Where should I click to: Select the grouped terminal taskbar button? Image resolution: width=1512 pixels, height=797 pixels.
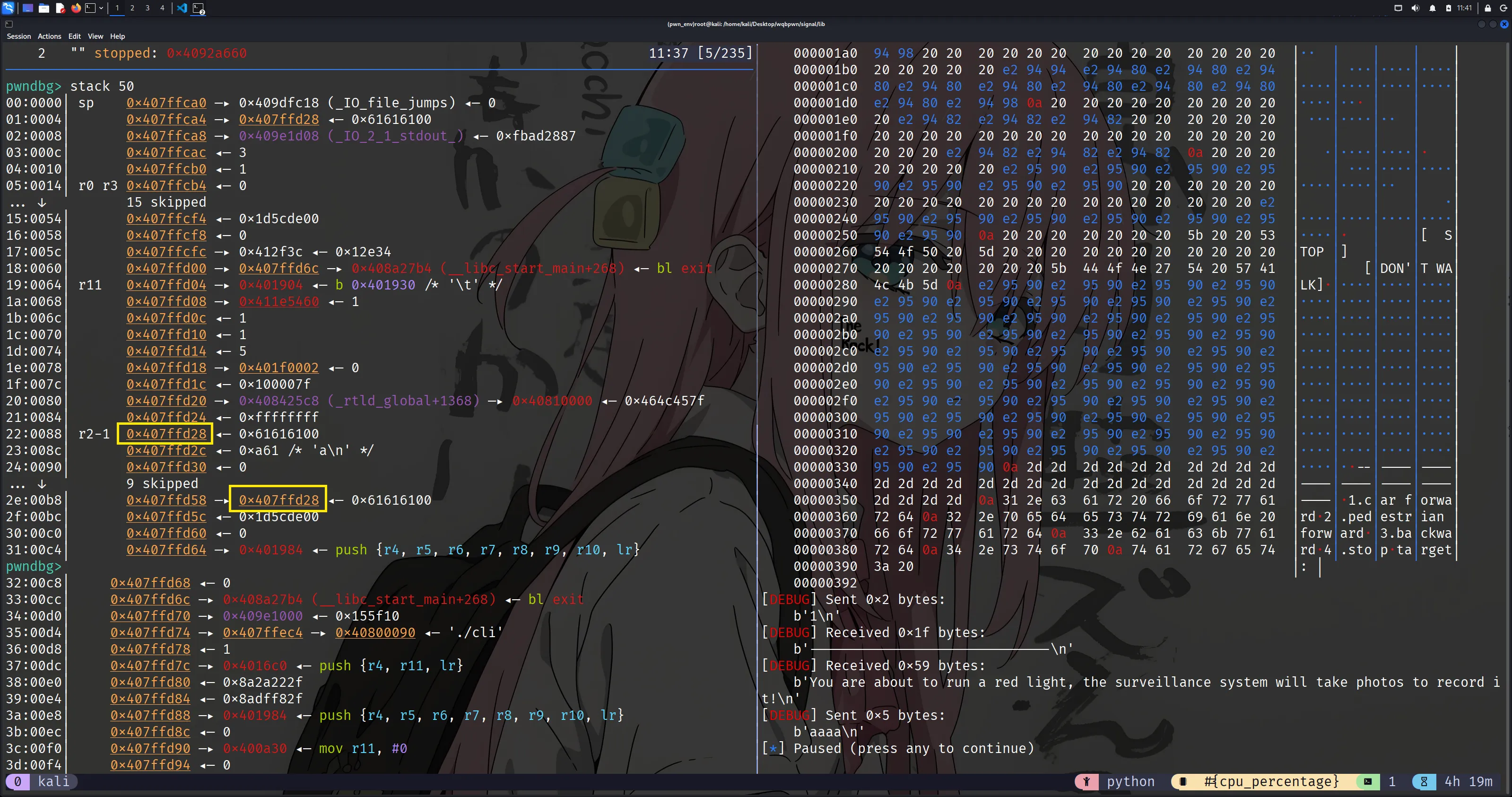point(199,8)
